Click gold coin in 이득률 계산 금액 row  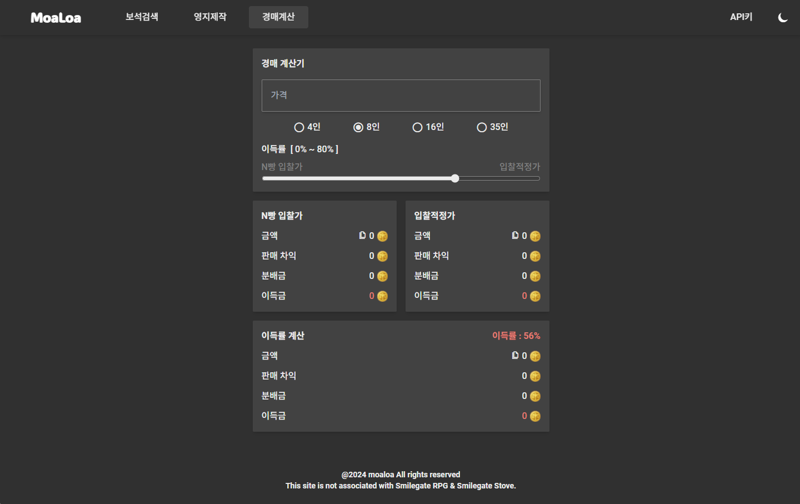pos(535,356)
